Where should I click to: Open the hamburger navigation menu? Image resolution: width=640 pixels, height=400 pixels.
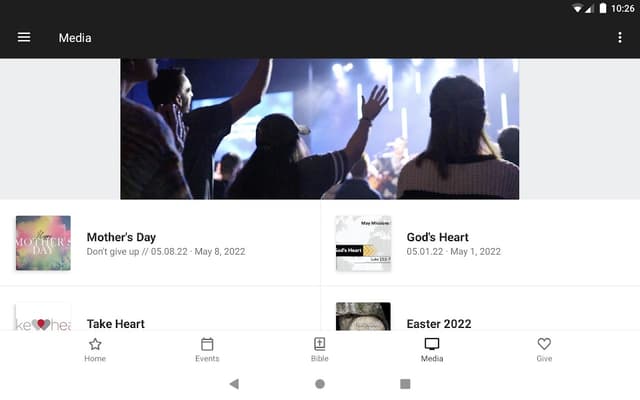24,37
